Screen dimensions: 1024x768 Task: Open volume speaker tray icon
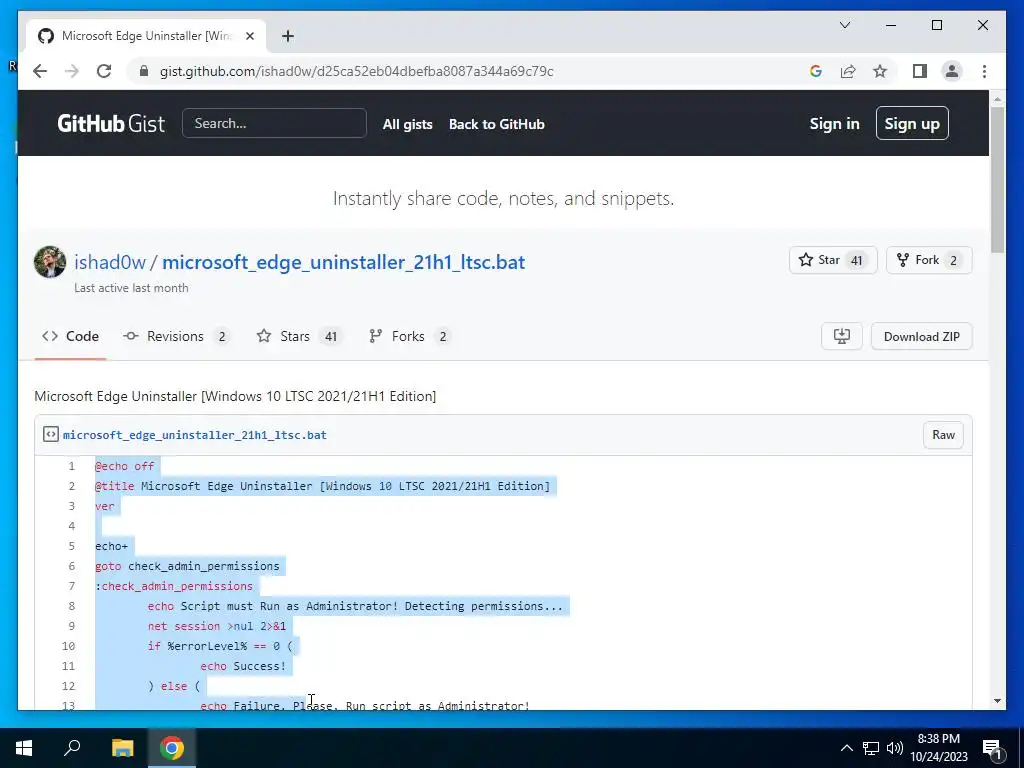895,748
